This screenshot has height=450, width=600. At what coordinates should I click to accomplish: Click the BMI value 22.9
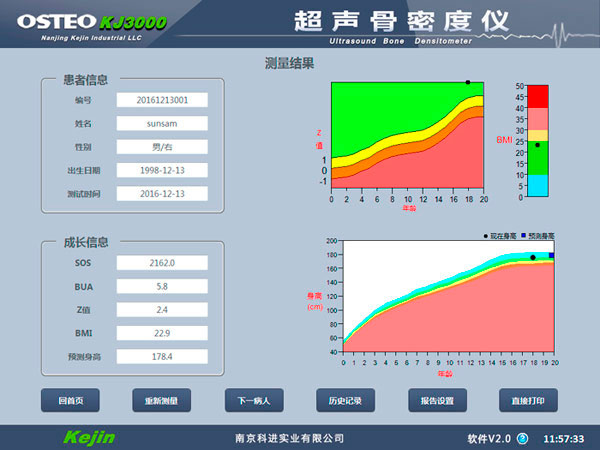[x=162, y=333]
